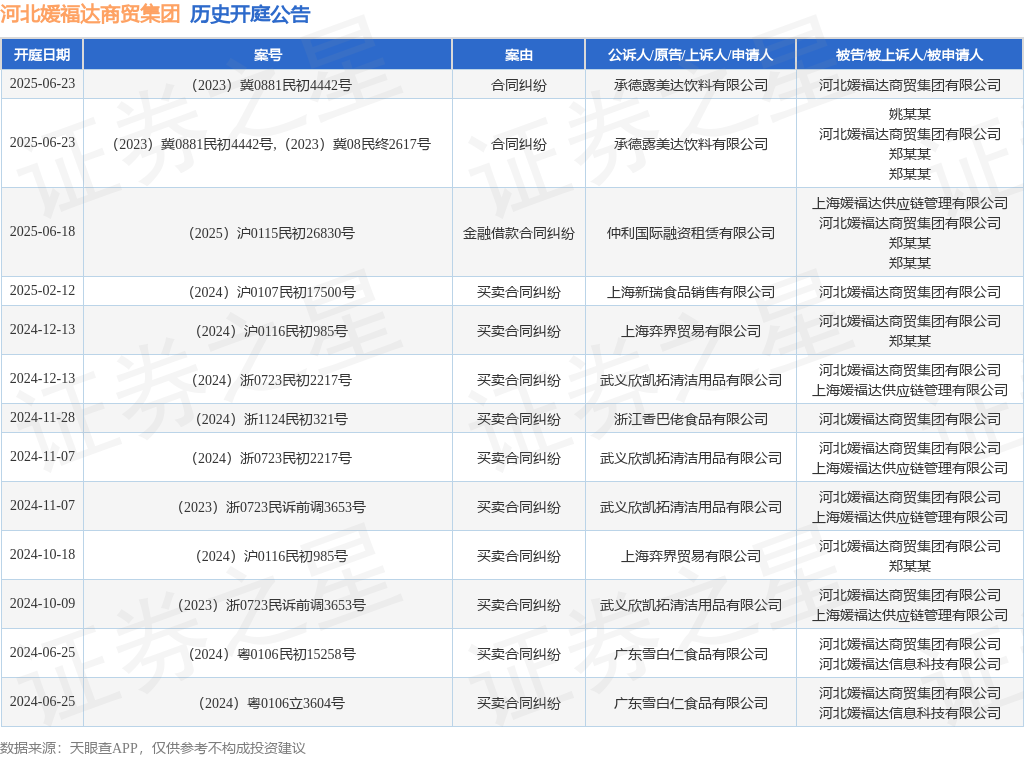Click the 数据来源 天眼查APP footer note

153,748
